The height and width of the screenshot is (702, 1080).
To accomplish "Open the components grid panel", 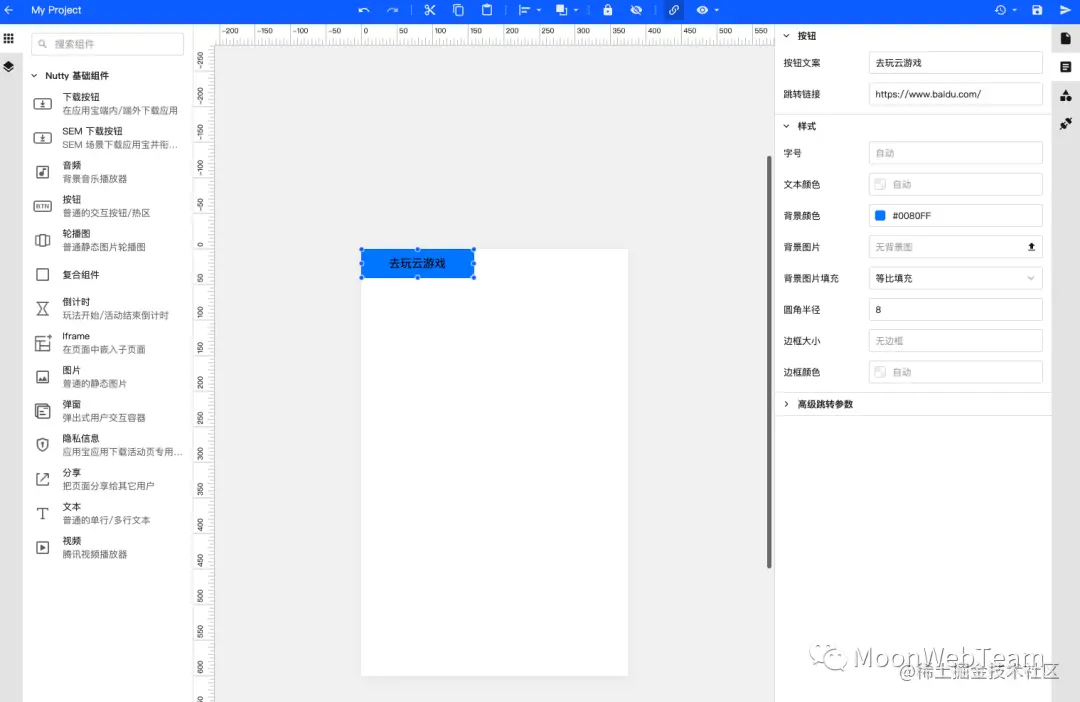I will tap(9, 39).
